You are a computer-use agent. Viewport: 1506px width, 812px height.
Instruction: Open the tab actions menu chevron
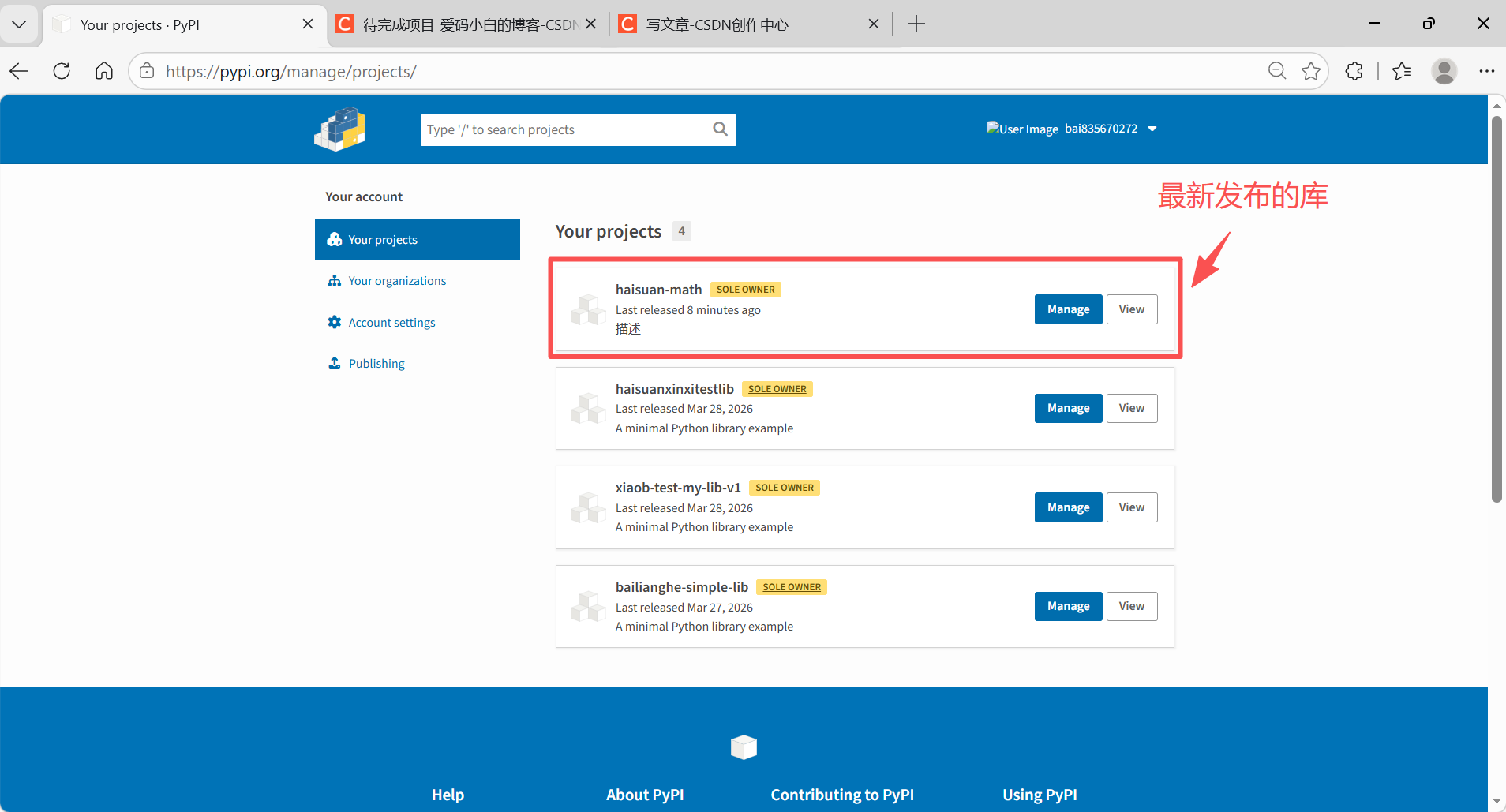(x=20, y=24)
